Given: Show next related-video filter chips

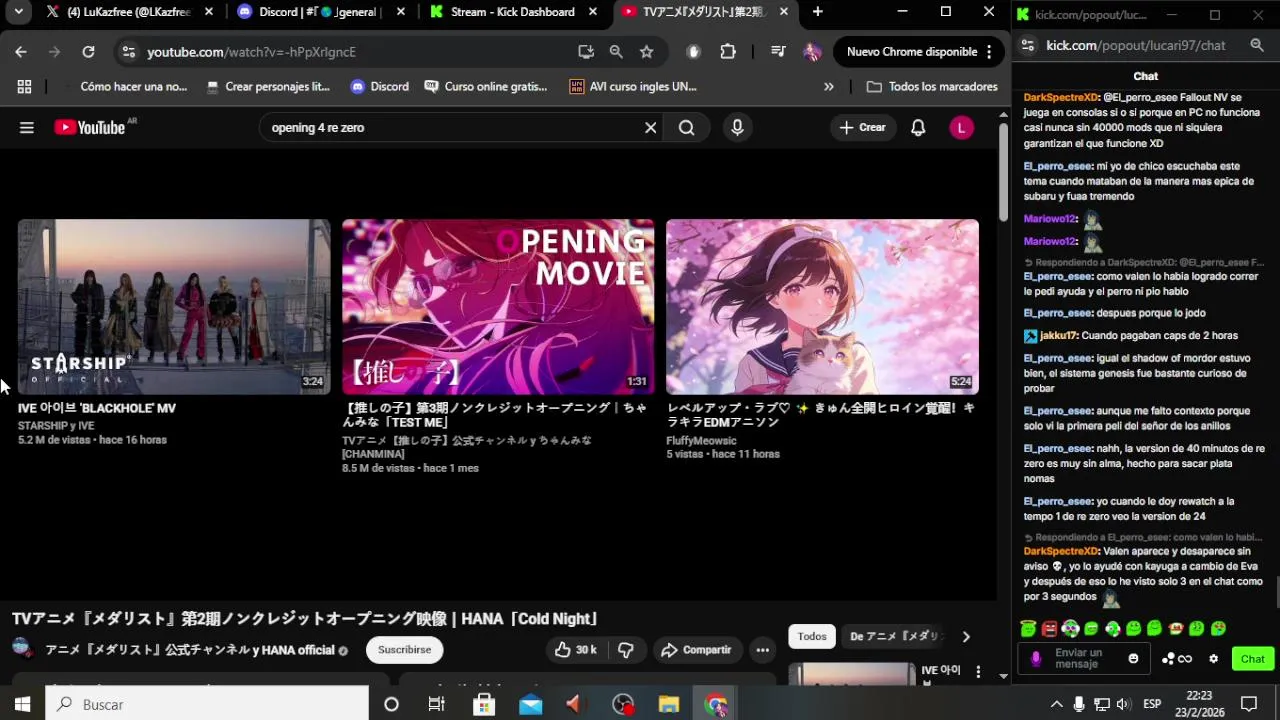Looking at the screenshot, I should coord(965,636).
